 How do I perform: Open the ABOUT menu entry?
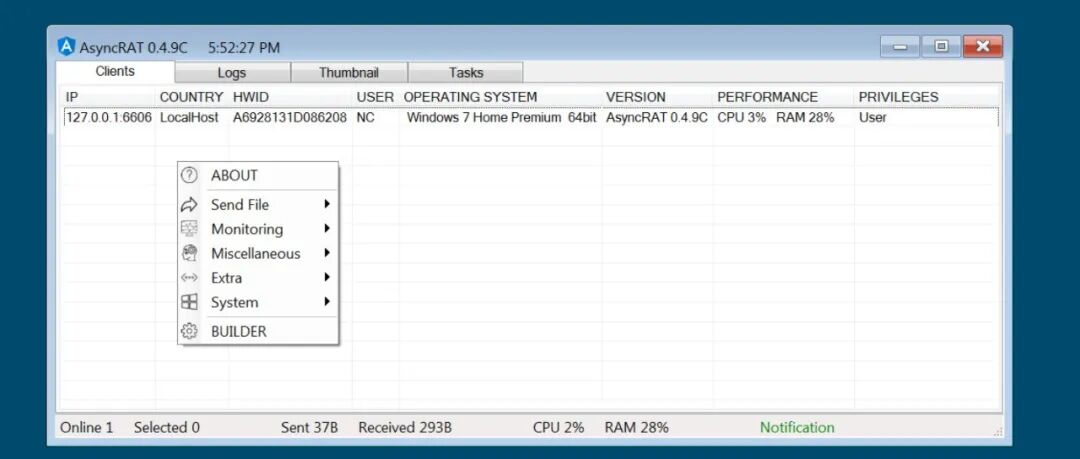(x=258, y=175)
